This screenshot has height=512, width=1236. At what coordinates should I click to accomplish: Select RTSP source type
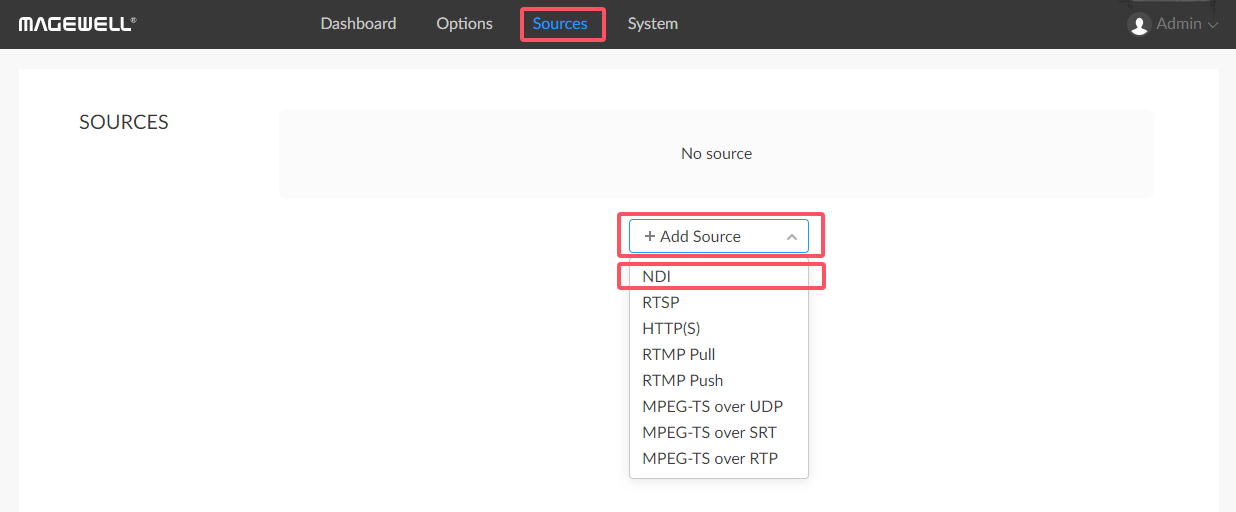point(661,302)
